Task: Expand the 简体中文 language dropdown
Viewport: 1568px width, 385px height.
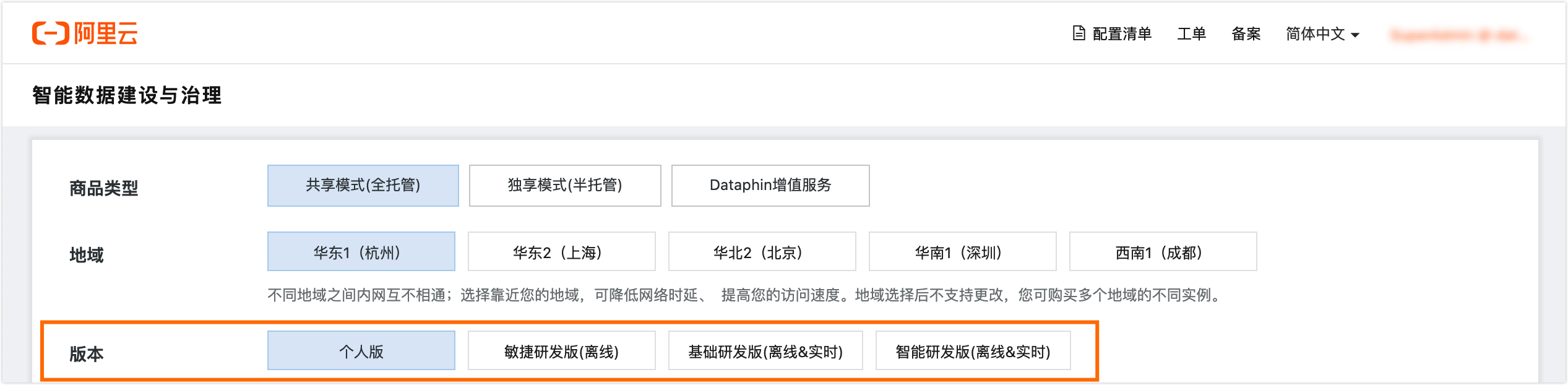Action: click(1322, 34)
